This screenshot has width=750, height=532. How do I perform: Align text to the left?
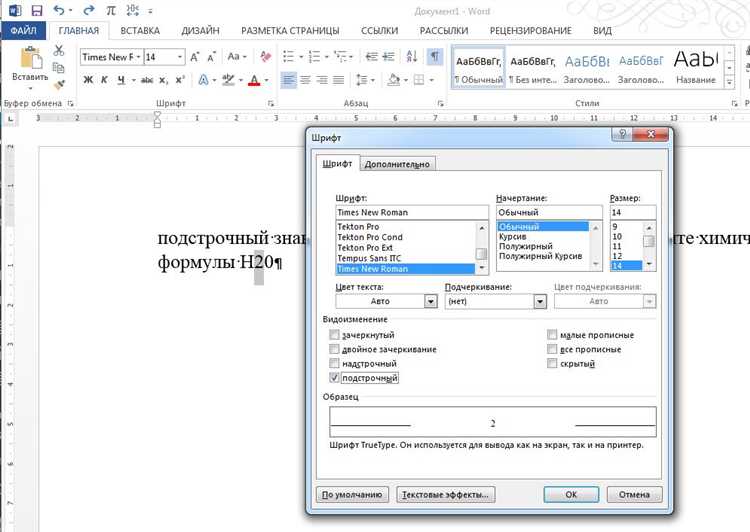288,80
